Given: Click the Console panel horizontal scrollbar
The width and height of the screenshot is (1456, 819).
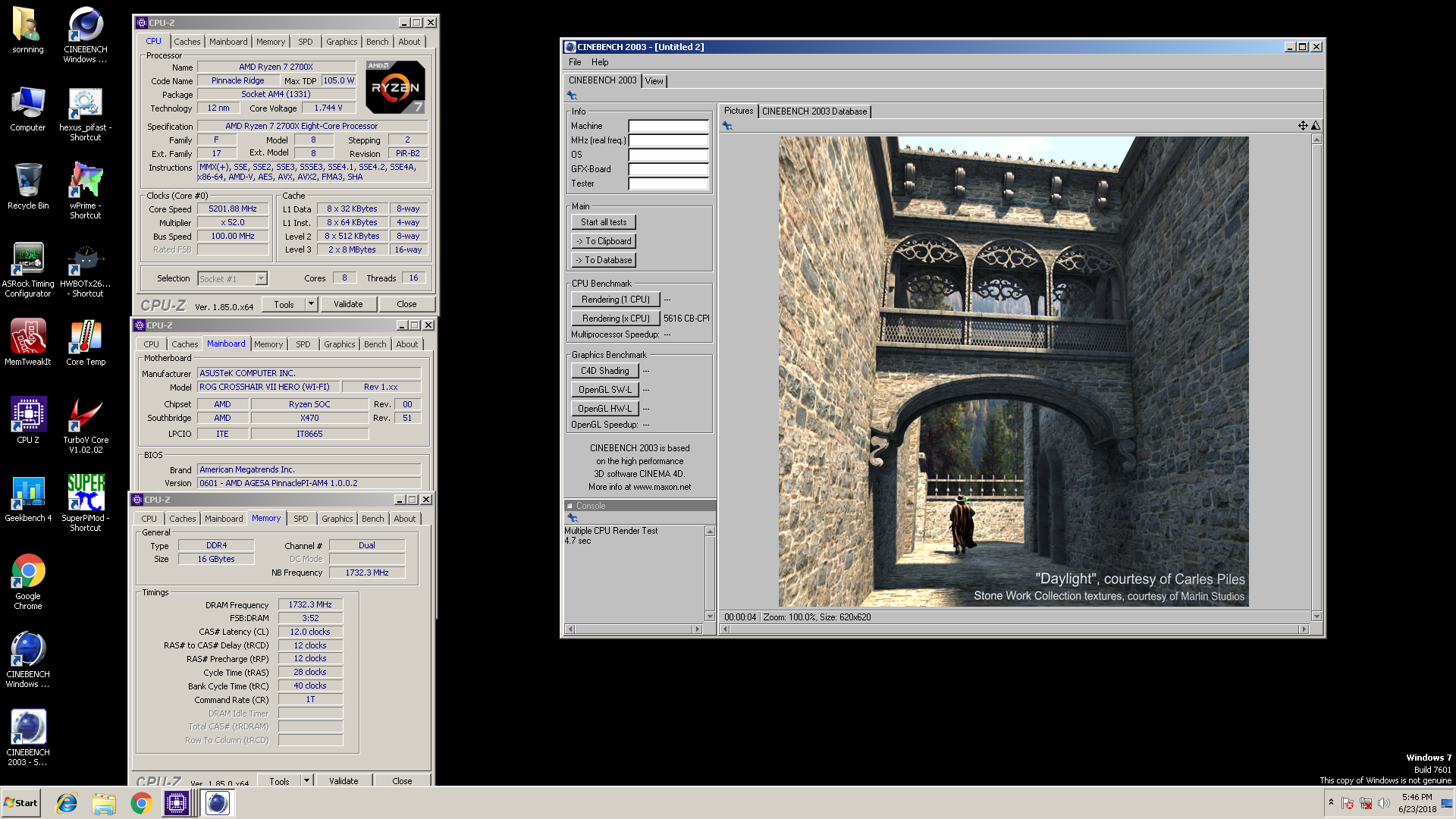Looking at the screenshot, I should tap(634, 629).
